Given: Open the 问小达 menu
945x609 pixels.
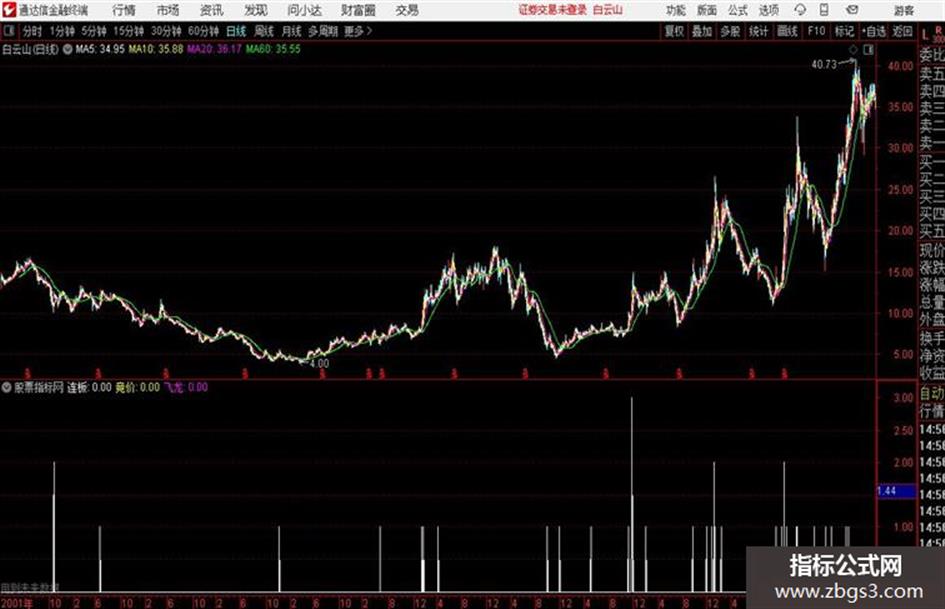Looking at the screenshot, I should 304,10.
